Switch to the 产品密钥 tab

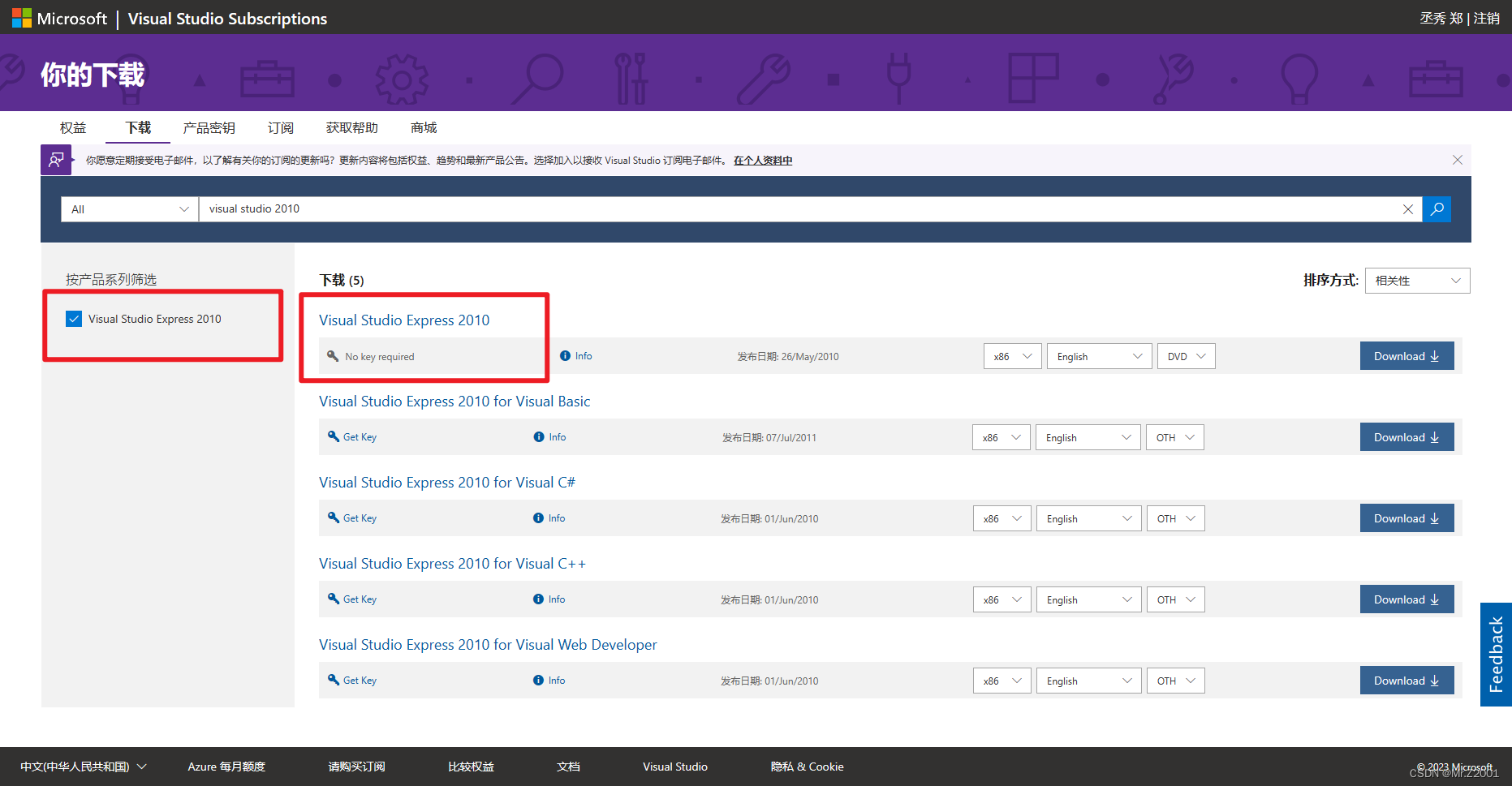(x=209, y=127)
